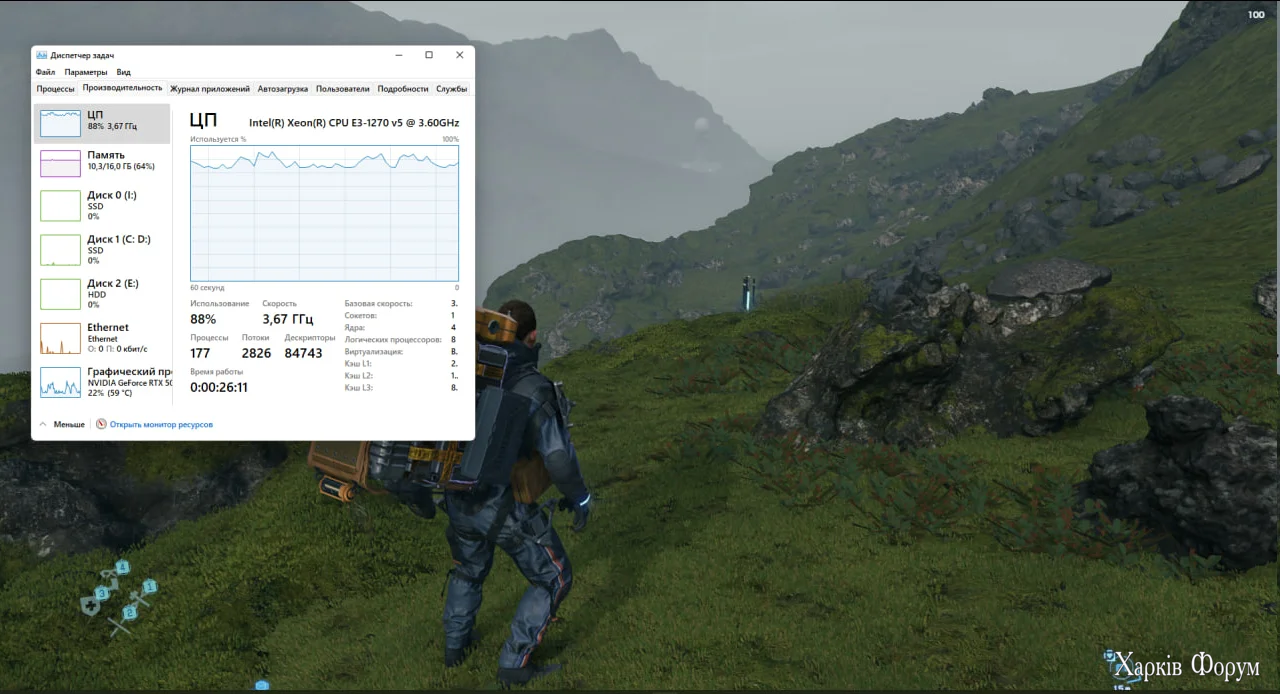Screen dimensions: 1280x694
Task: Click the Кэш L2: label
Action: [358, 375]
